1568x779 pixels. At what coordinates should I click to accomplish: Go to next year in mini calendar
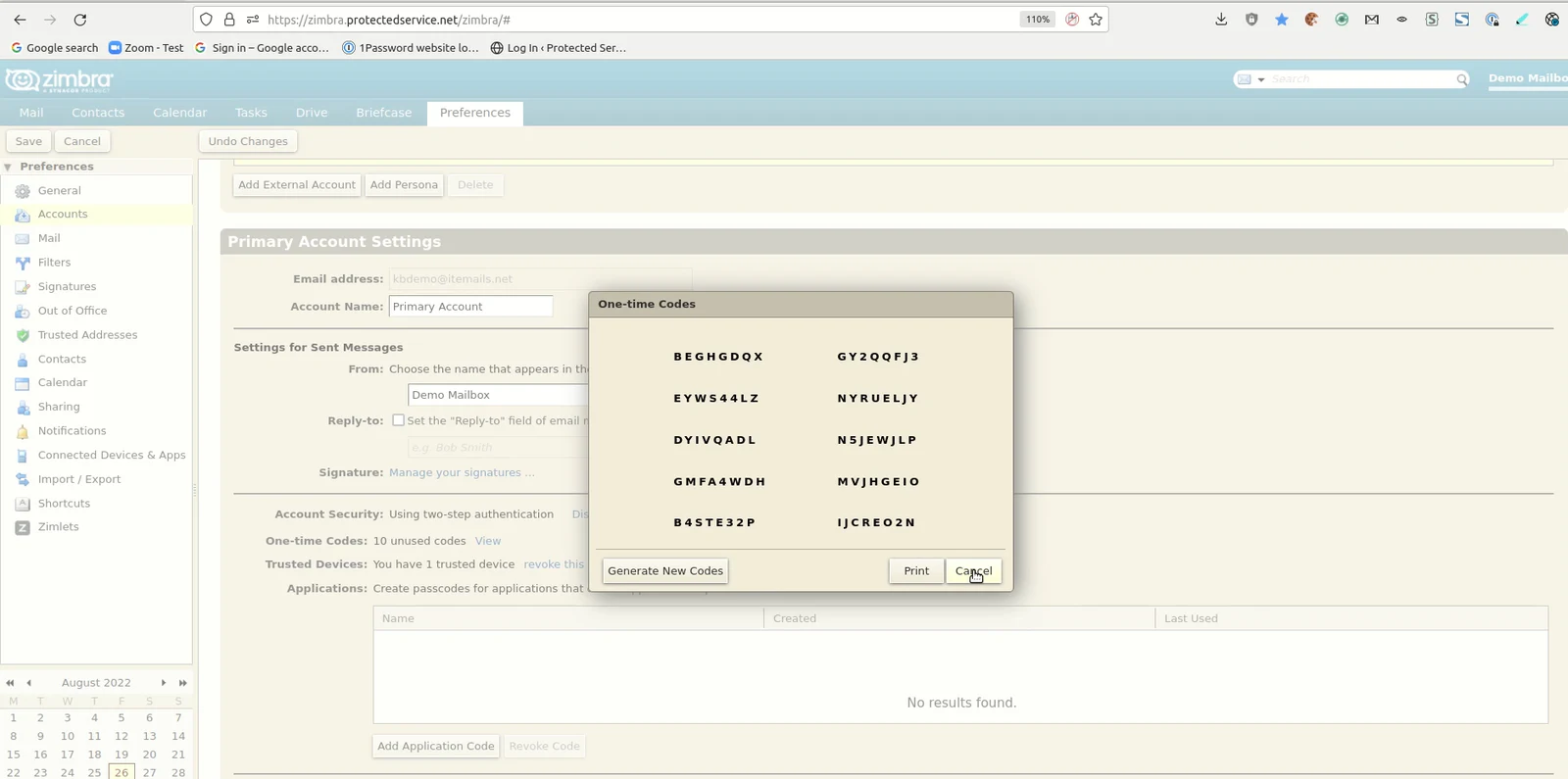click(x=182, y=683)
